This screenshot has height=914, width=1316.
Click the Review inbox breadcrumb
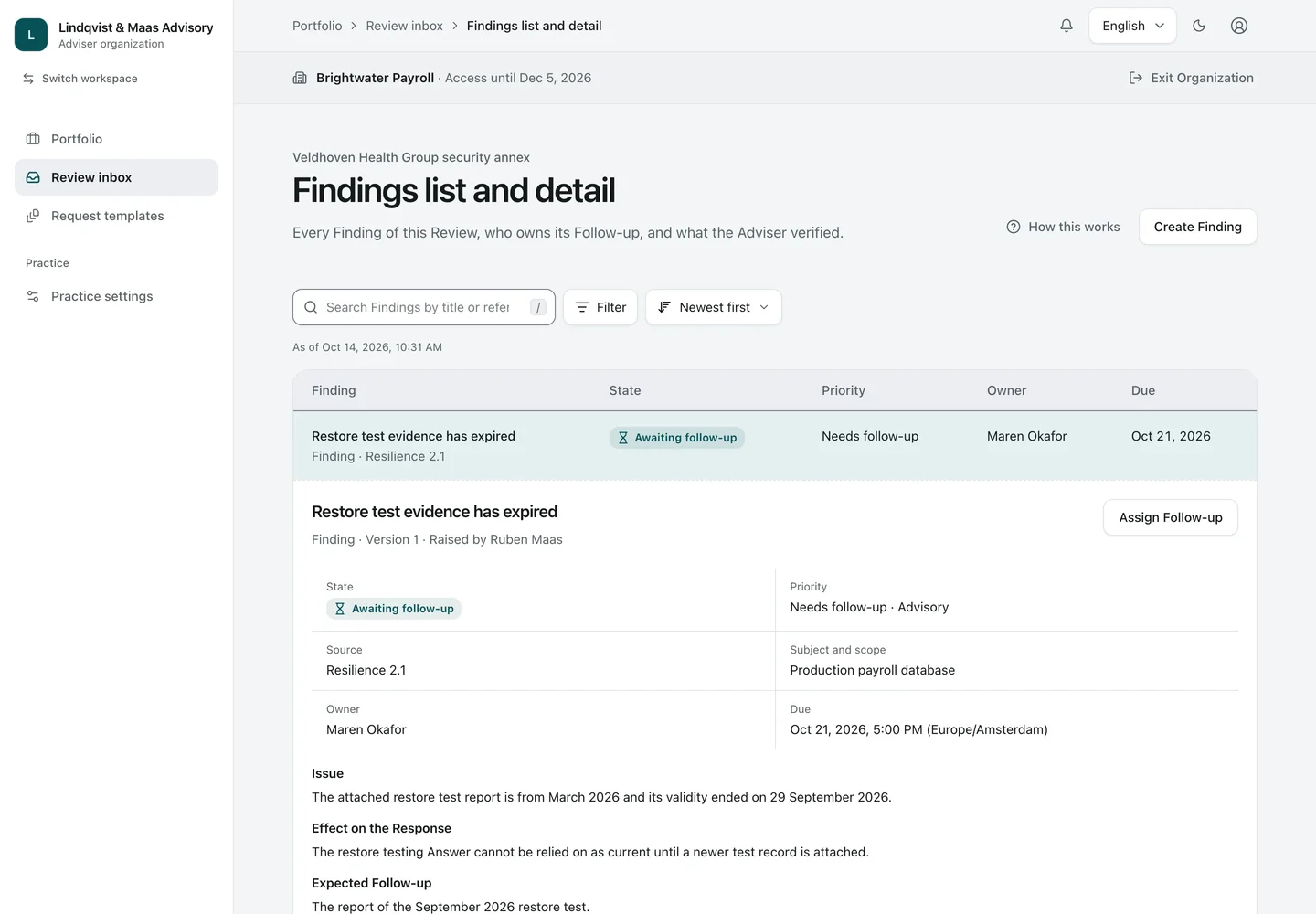(405, 26)
